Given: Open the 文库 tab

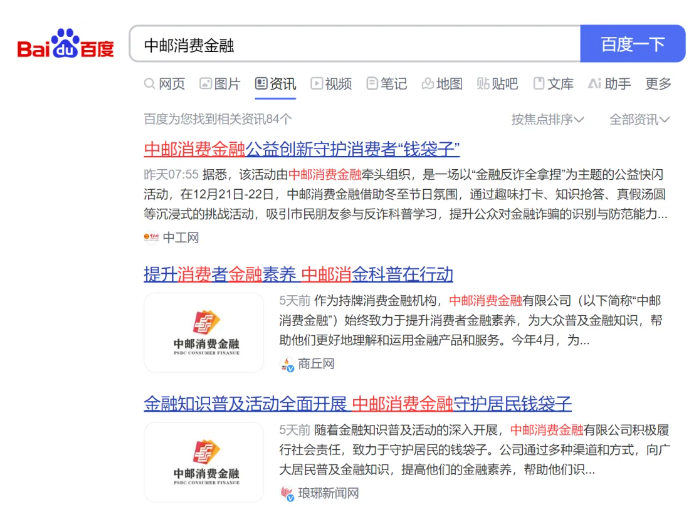Looking at the screenshot, I should tap(553, 83).
